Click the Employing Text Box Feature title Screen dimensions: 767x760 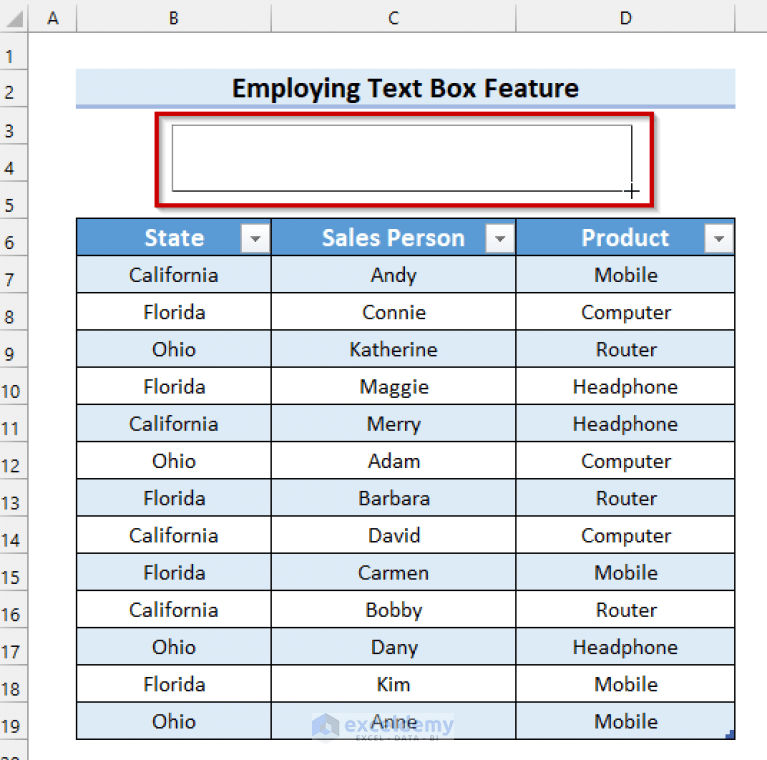click(405, 89)
